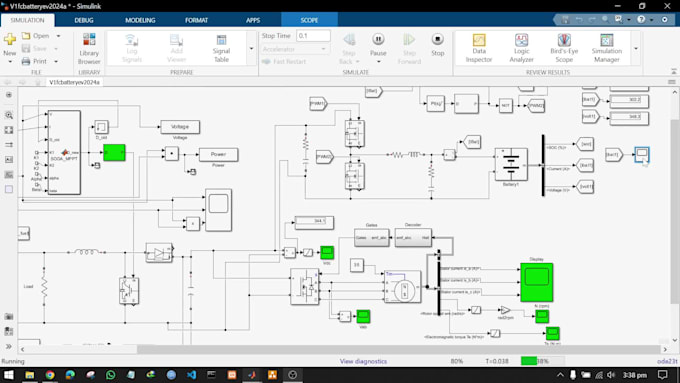Screen dimensions: 680x383
Task: Click the Image tool in the palette
Action: (9, 174)
